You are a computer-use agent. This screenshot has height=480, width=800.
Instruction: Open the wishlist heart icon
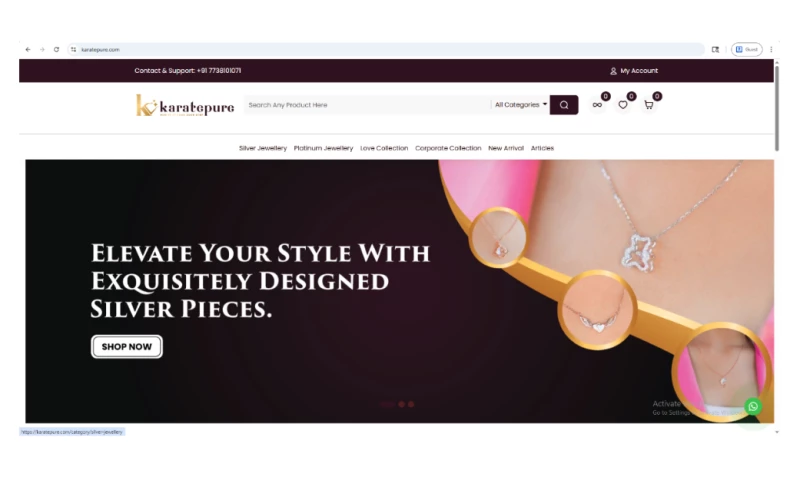[623, 105]
